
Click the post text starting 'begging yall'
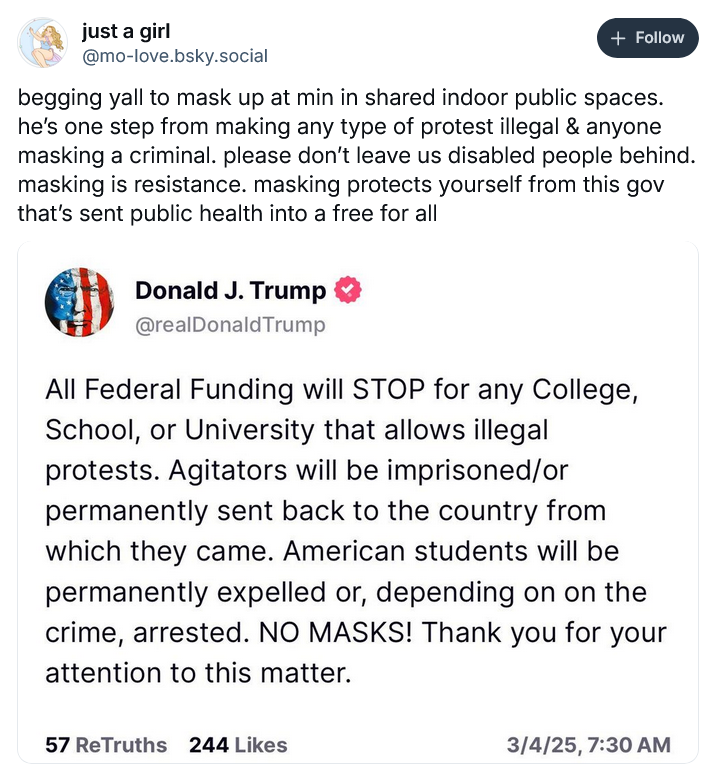coord(341,103)
